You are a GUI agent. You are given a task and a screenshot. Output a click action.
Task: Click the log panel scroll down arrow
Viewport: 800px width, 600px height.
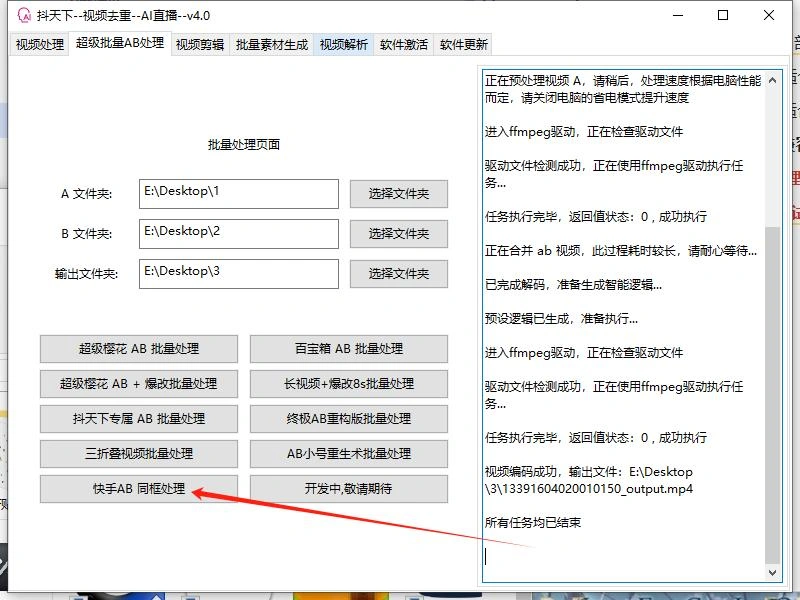point(772,572)
